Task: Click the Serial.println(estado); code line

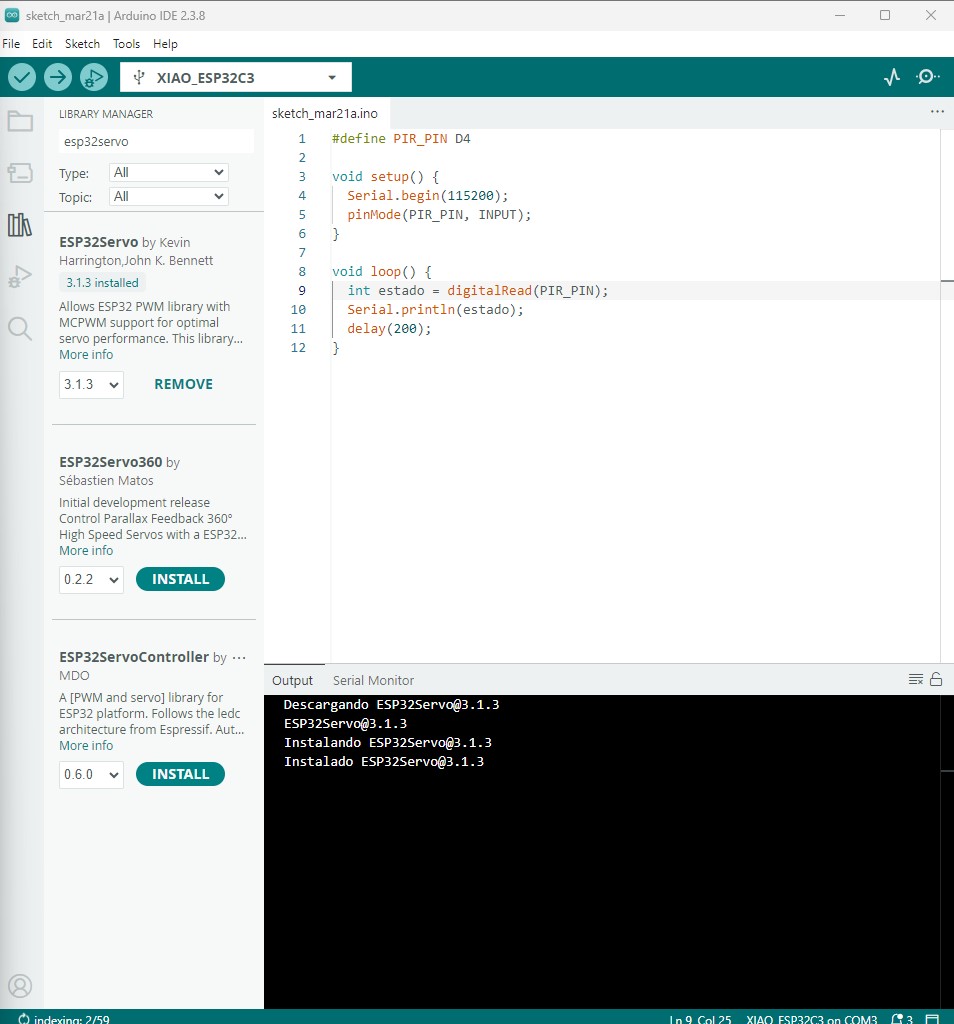Action: coord(435,310)
